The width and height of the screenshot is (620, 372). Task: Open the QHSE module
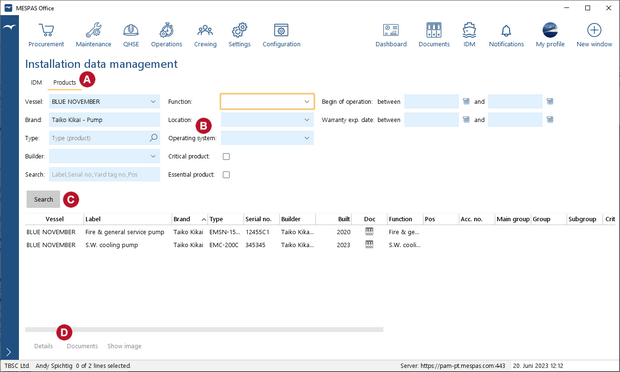click(x=131, y=35)
